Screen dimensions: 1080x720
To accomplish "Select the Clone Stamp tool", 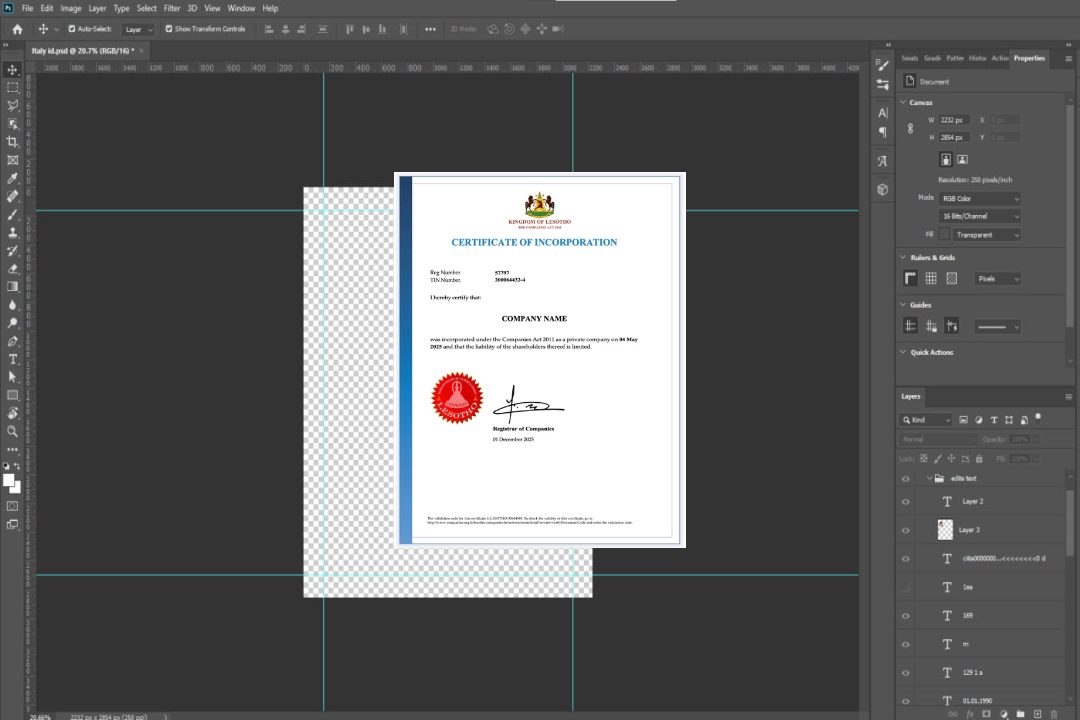I will [x=12, y=232].
